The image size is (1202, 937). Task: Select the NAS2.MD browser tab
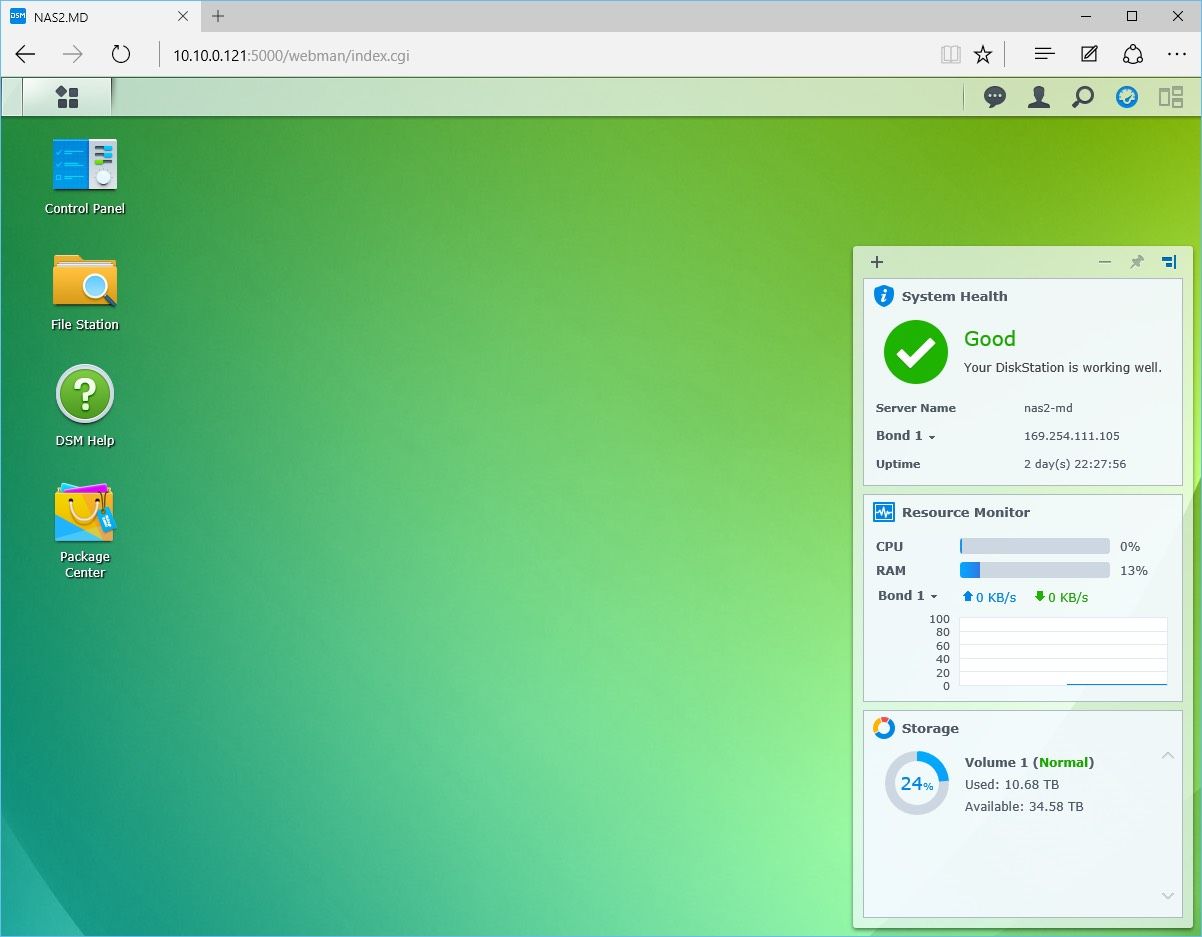pos(100,16)
